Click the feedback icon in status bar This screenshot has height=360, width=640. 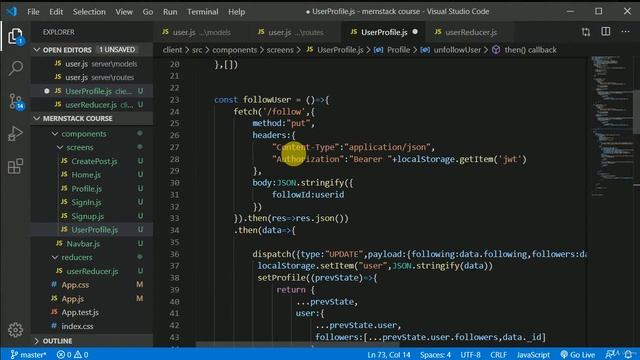(611, 355)
